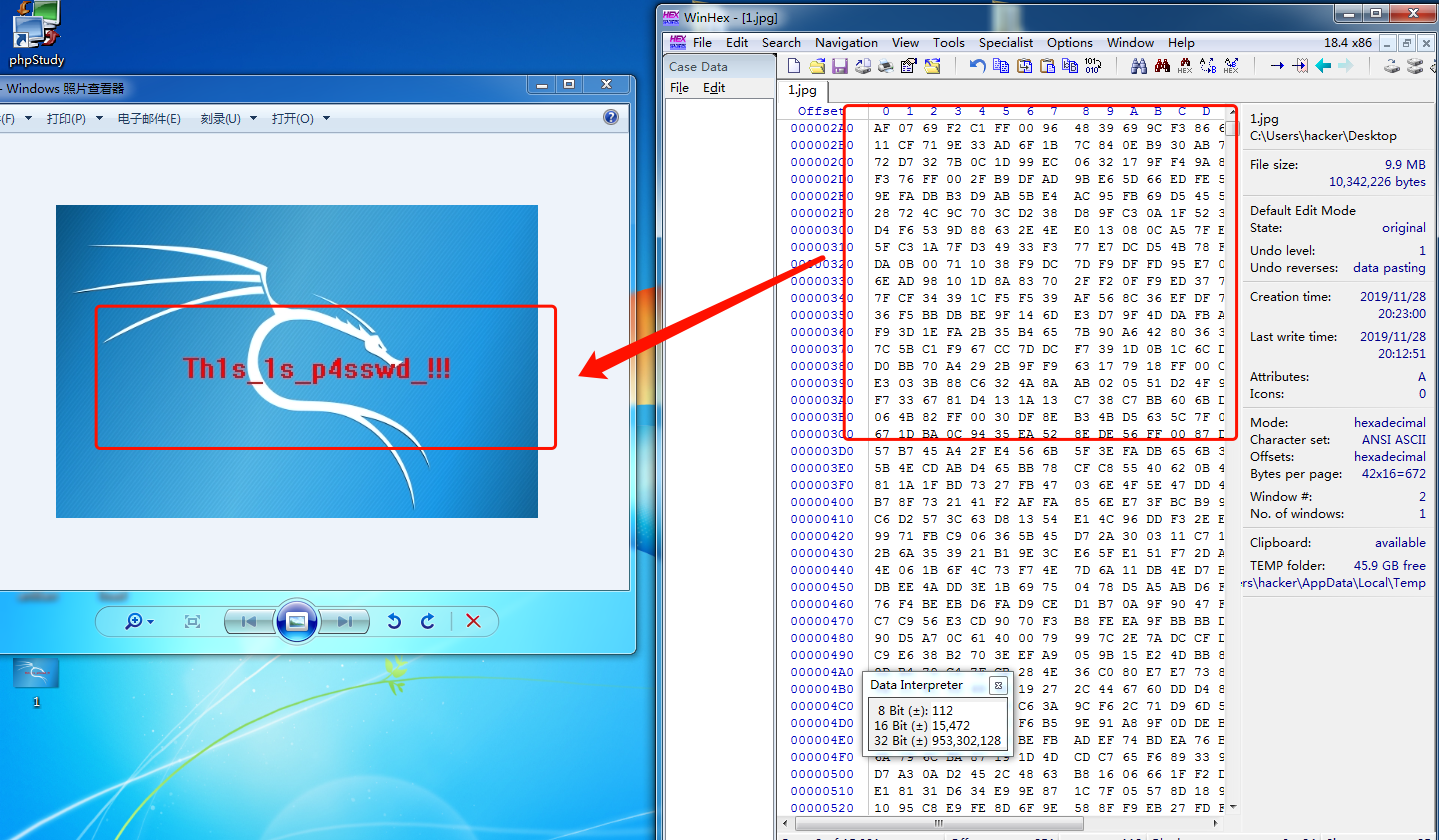Click the Go to offset arrow icon
This screenshot has height=840, width=1439.
[1277, 66]
